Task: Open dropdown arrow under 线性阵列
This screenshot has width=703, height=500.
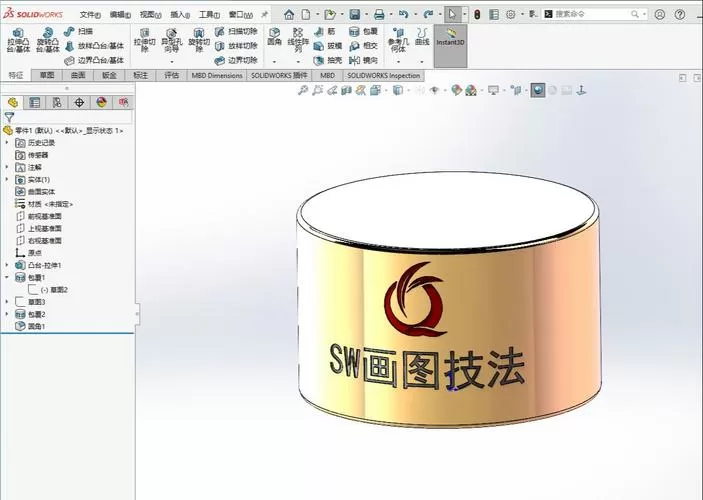Action: tap(298, 61)
